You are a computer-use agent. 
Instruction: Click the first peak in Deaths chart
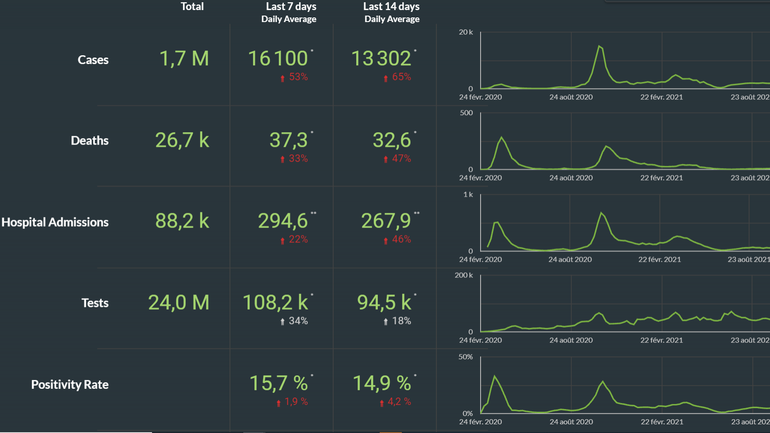click(502, 138)
